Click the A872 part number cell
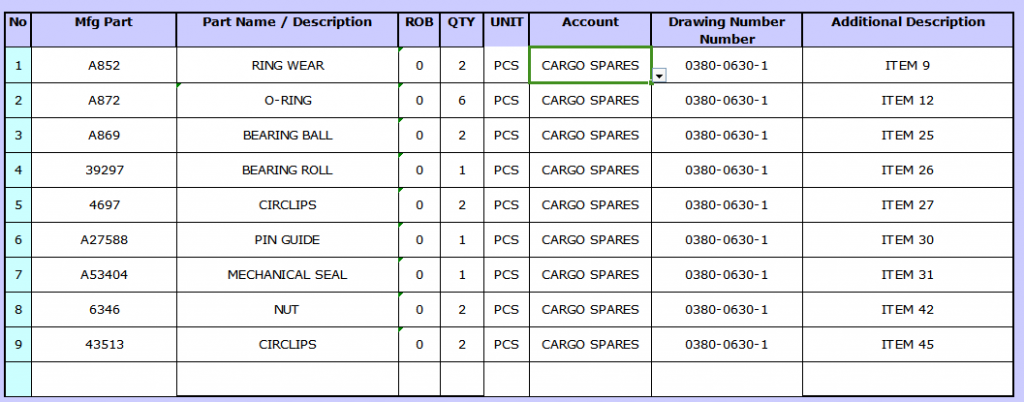The width and height of the screenshot is (1024, 402). pyautogui.click(x=104, y=100)
